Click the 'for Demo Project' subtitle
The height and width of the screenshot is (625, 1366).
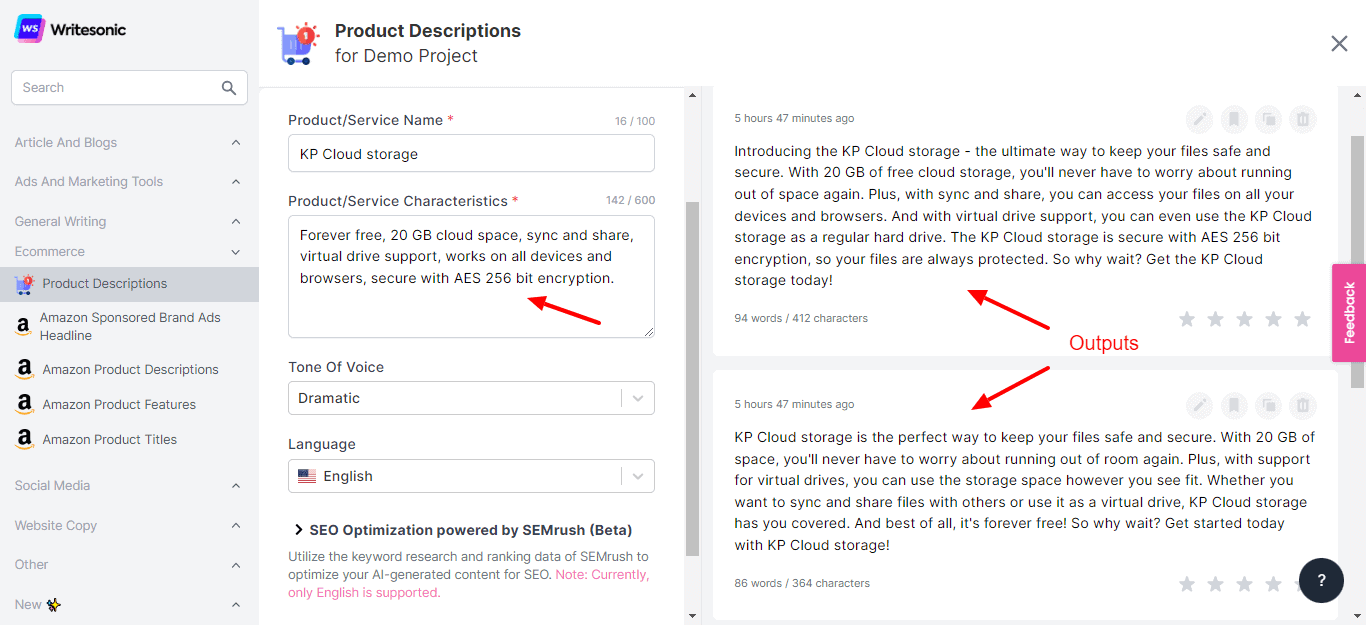pyautogui.click(x=406, y=57)
